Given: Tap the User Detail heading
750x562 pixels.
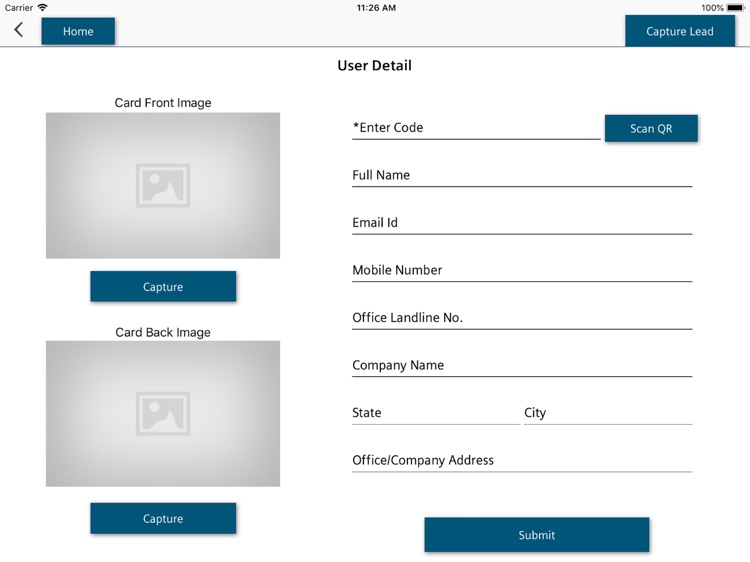Looking at the screenshot, I should click(375, 66).
